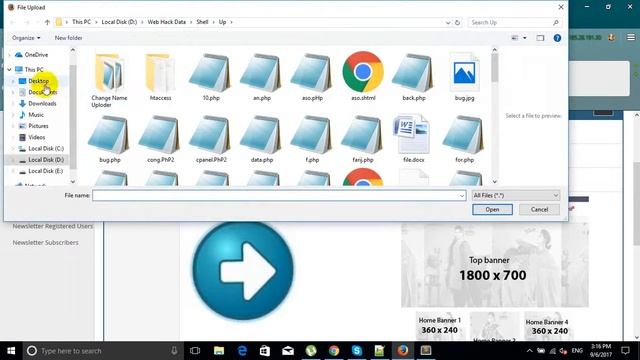Screen dimensions: 640x360
Task: Select the bug.jpg image file
Action: tap(464, 77)
